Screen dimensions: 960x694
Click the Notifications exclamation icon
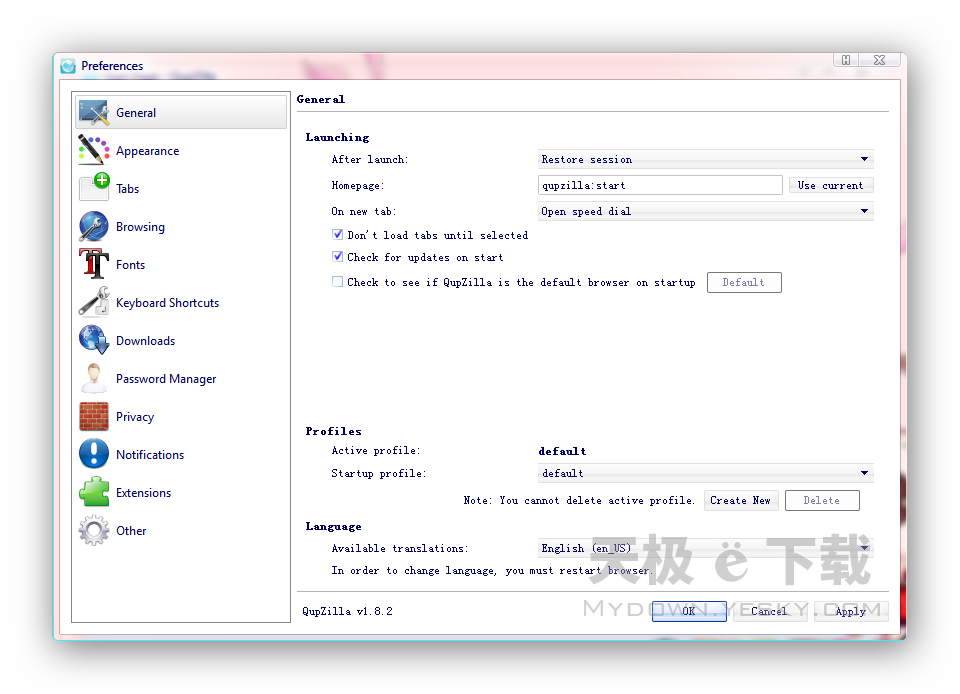(94, 454)
